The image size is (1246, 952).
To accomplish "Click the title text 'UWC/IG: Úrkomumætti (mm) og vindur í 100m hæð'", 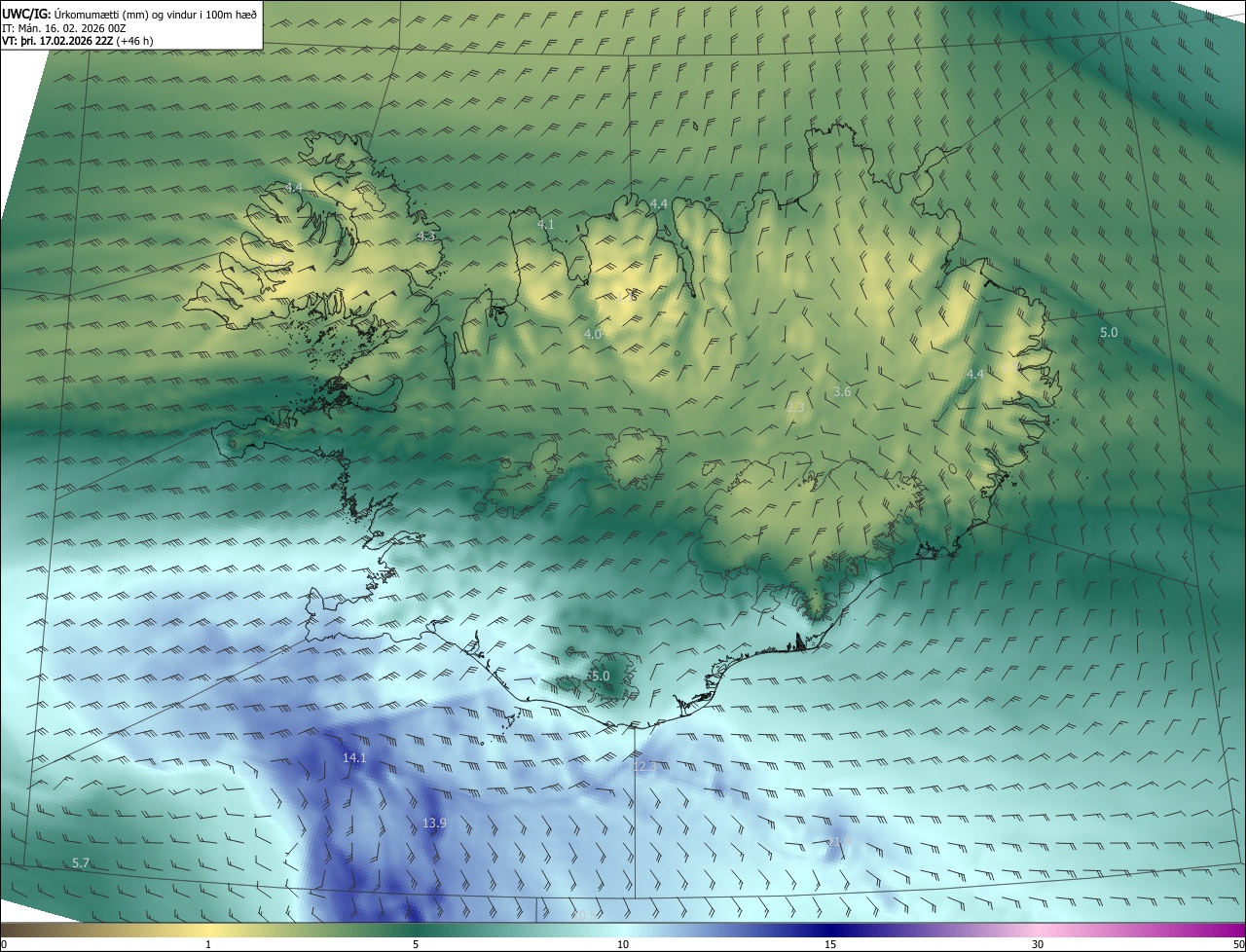I will [x=129, y=14].
